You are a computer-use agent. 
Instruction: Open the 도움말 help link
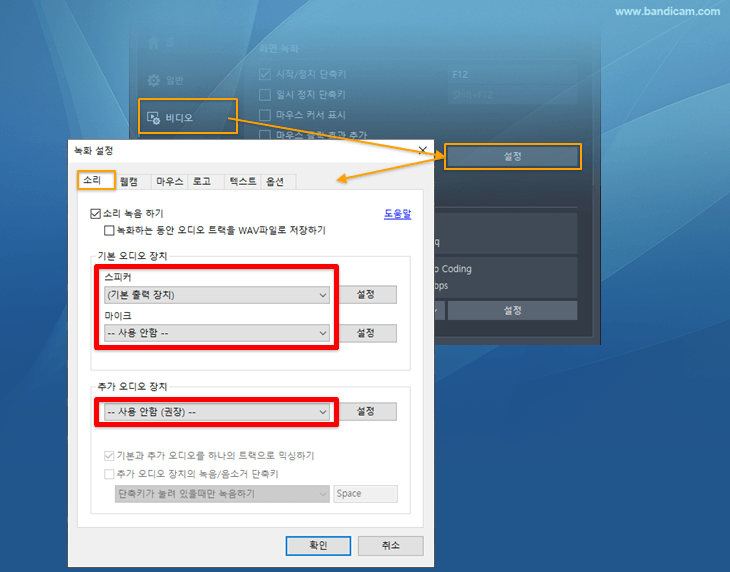tap(398, 214)
